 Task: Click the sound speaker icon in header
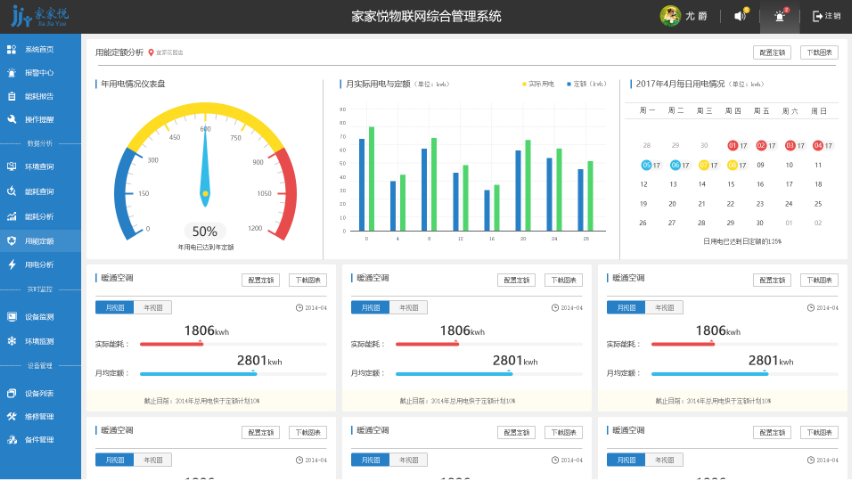point(740,16)
